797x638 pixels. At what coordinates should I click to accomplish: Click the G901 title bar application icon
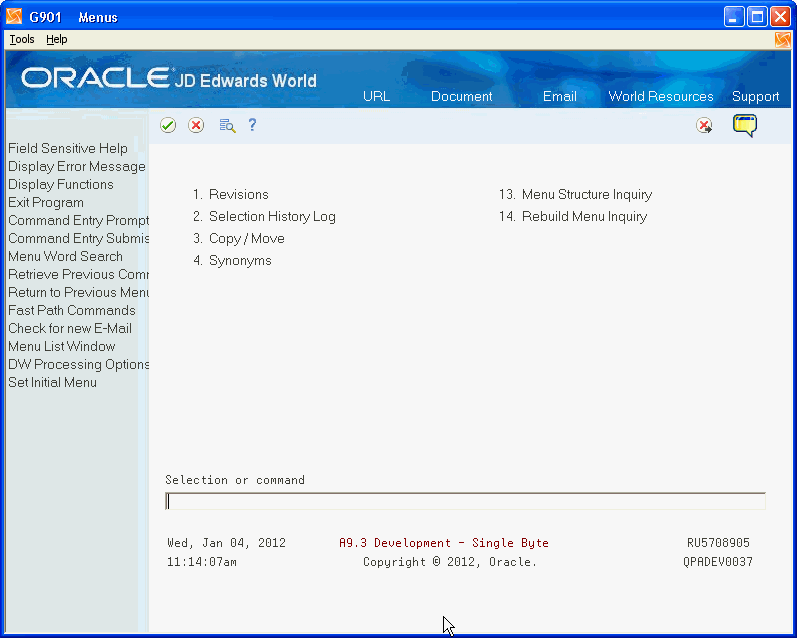click(14, 17)
